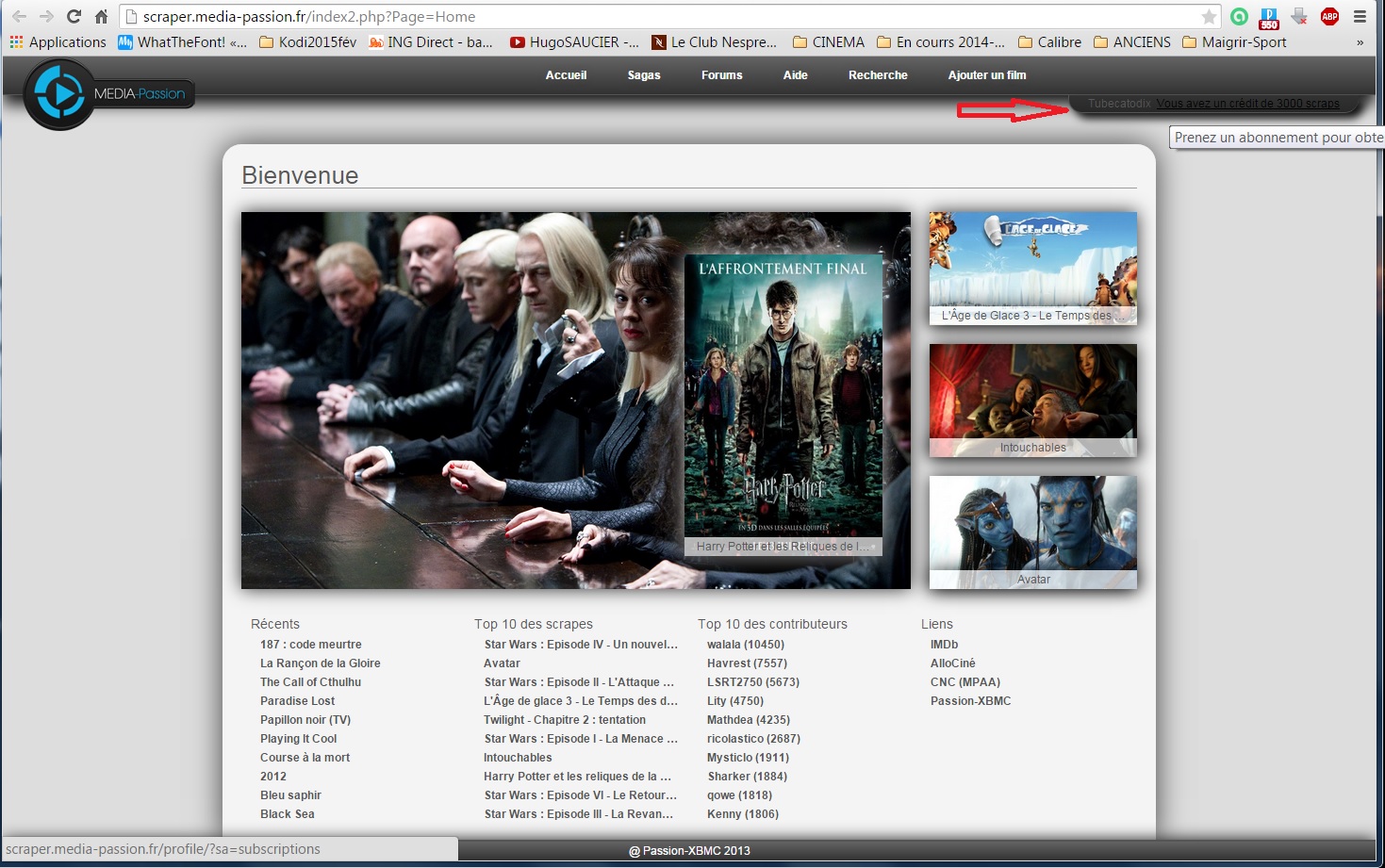The image size is (1385, 868).
Task: Open the Sagas menu item
Action: tap(644, 75)
